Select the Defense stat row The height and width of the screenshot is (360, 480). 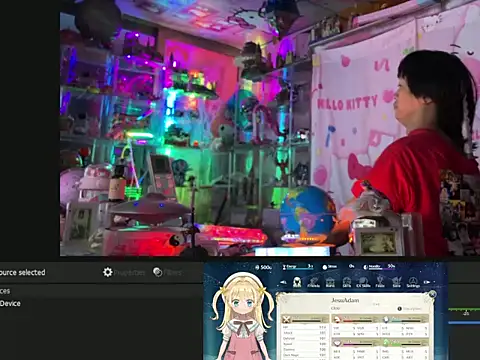304,338
